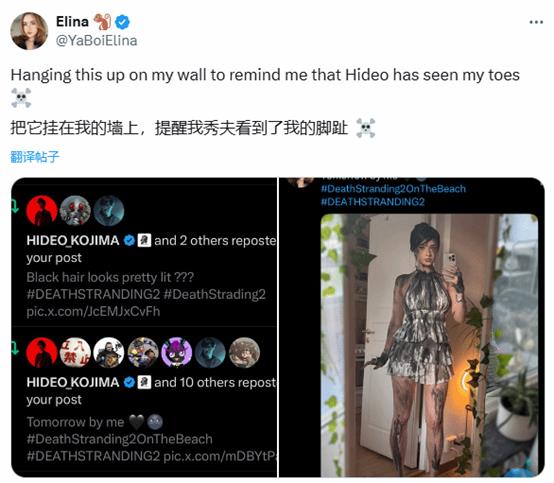
Task: Click the blue verified badge beside Elina
Action: coord(123,22)
